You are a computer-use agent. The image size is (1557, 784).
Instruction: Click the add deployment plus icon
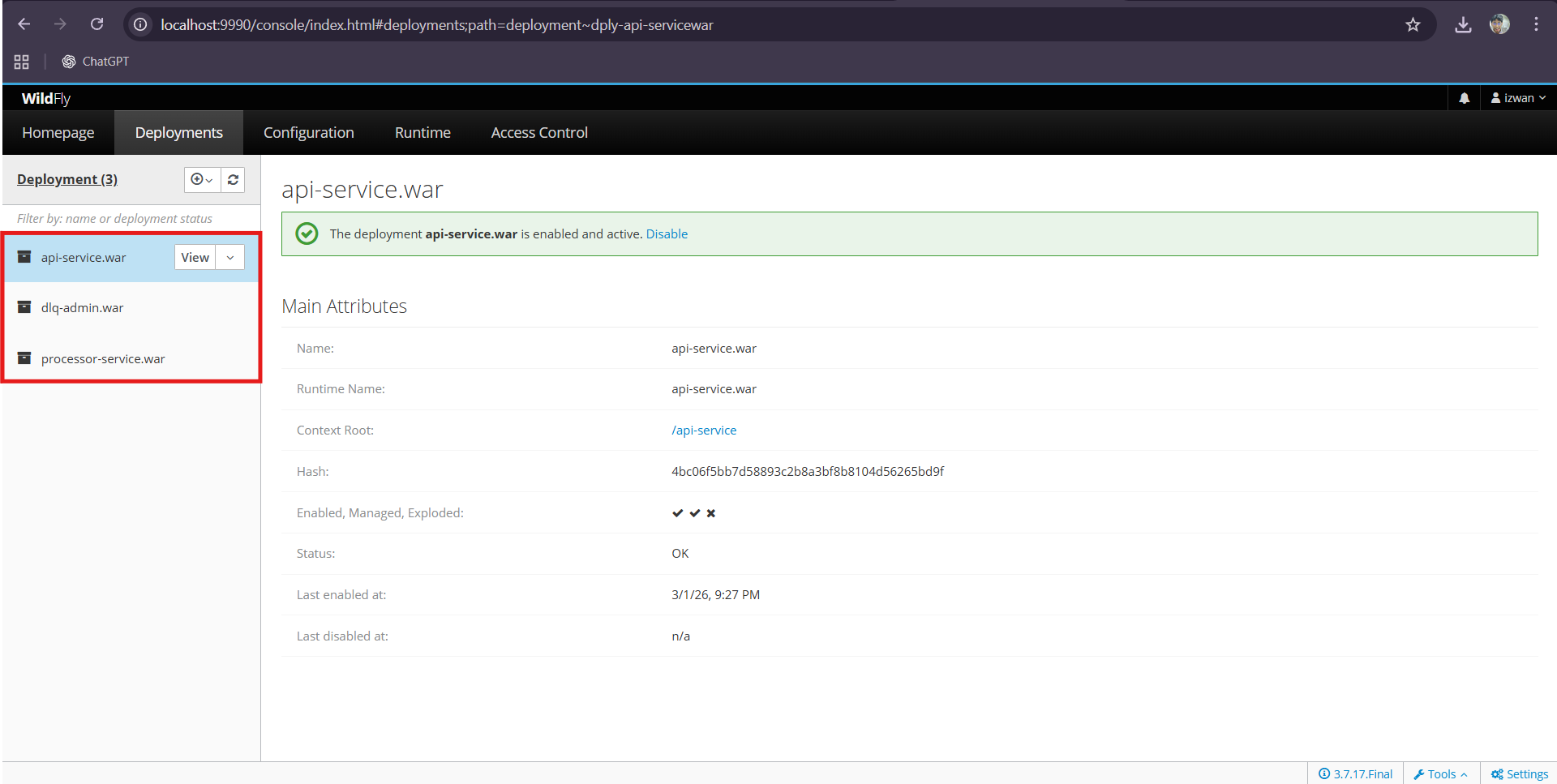pyautogui.click(x=197, y=179)
